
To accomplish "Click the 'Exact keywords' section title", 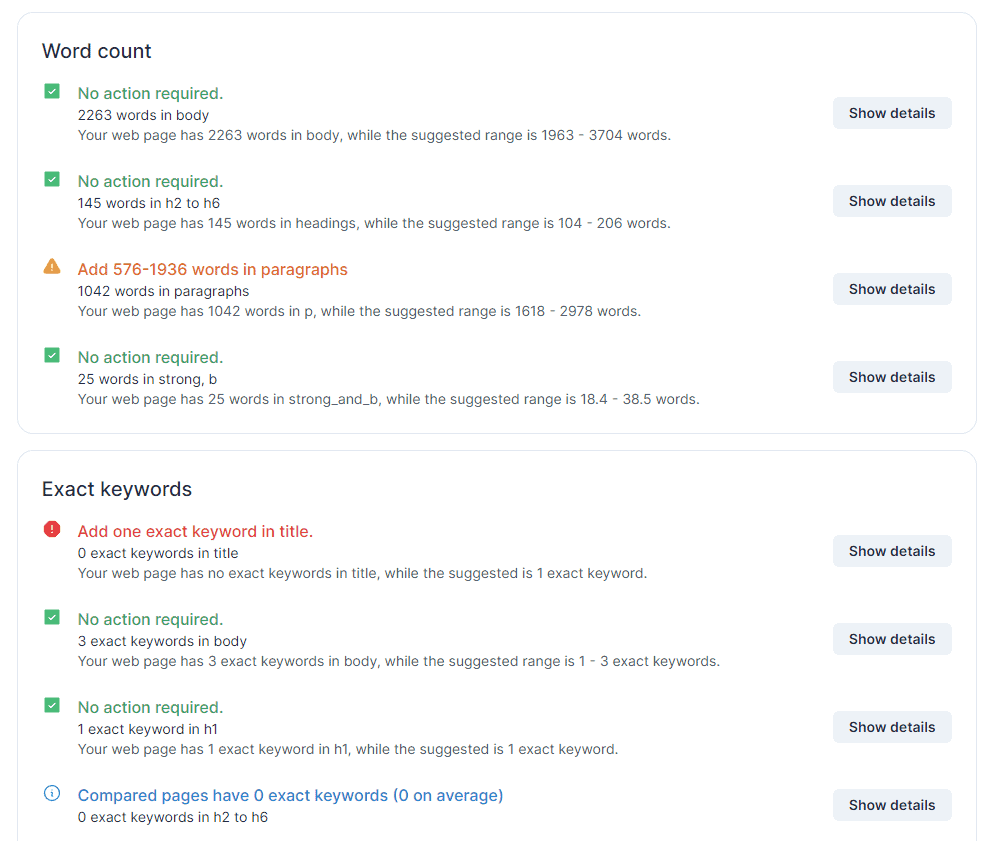I will coord(117,489).
